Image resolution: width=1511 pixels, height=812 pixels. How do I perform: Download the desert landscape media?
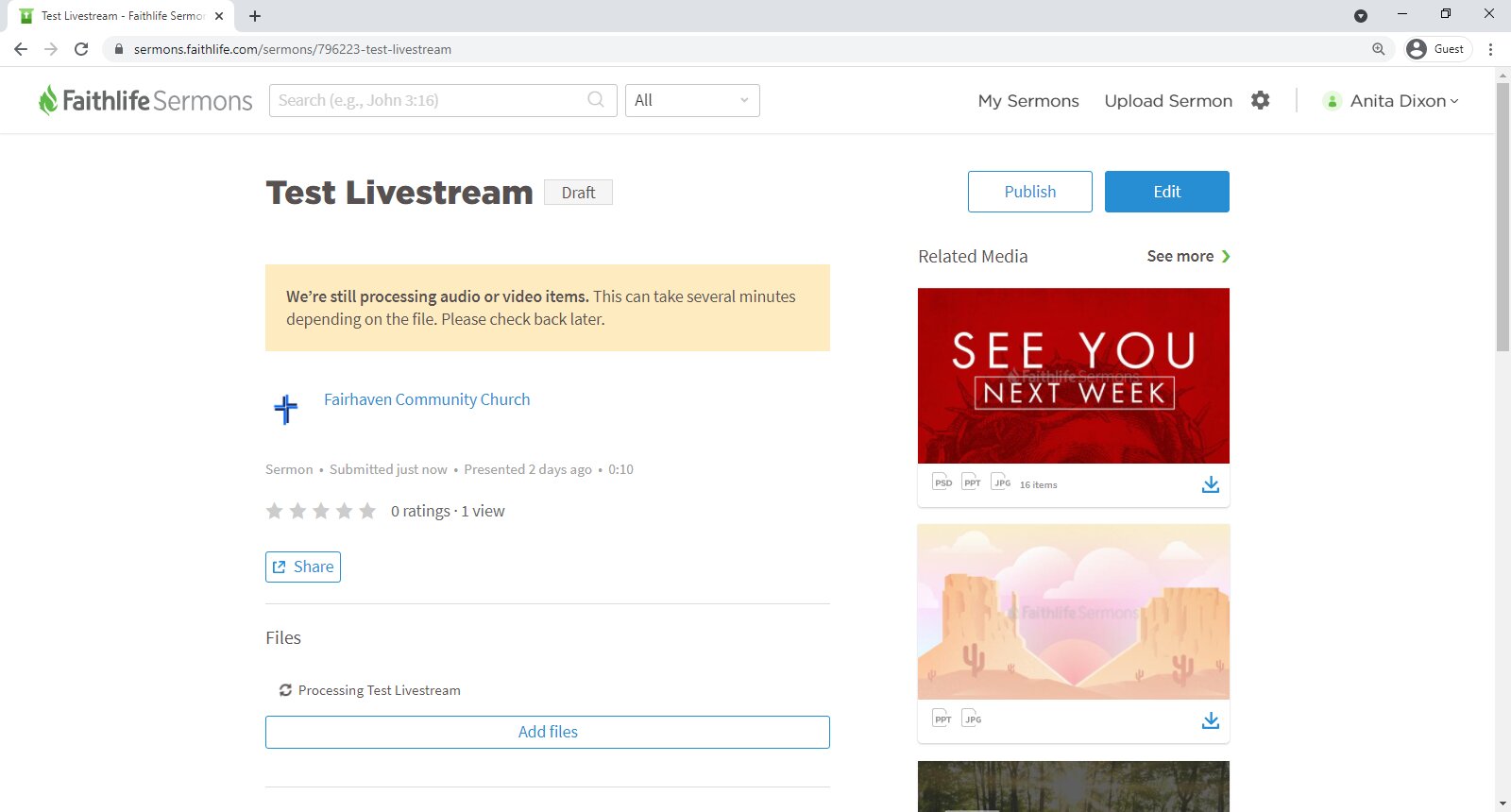click(x=1211, y=720)
